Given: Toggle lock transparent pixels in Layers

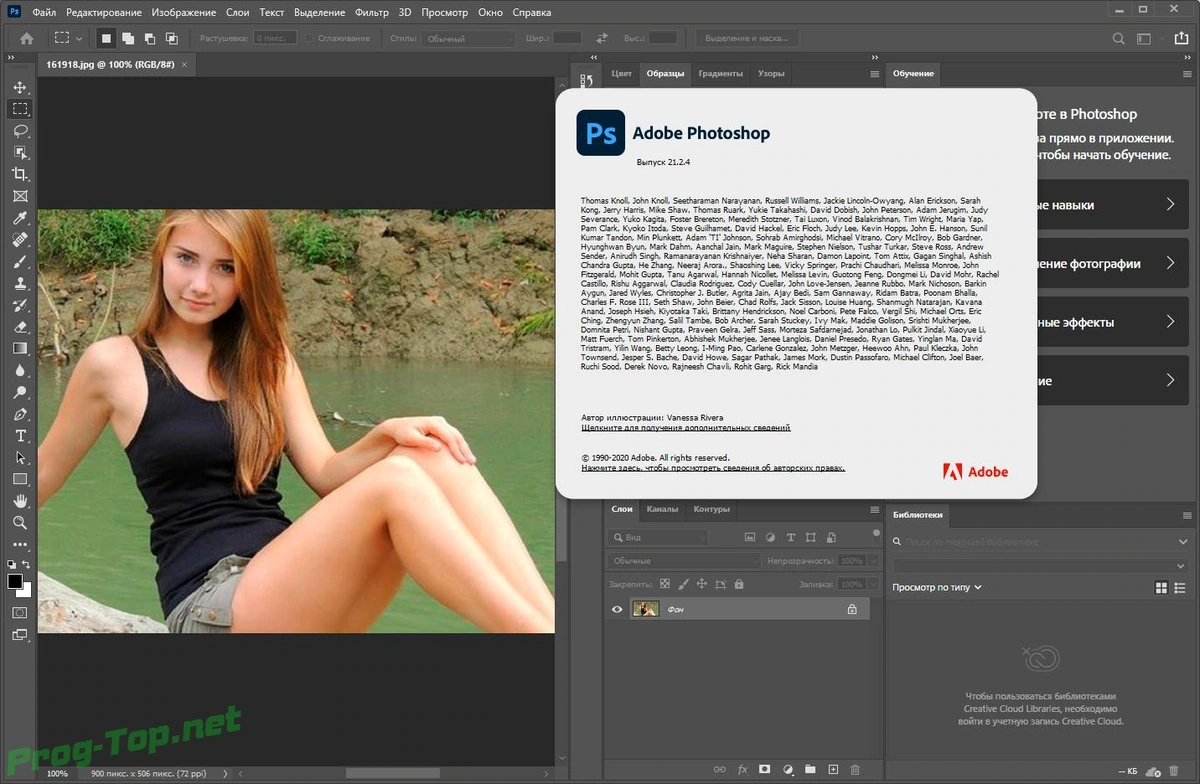Looking at the screenshot, I should click(665, 584).
